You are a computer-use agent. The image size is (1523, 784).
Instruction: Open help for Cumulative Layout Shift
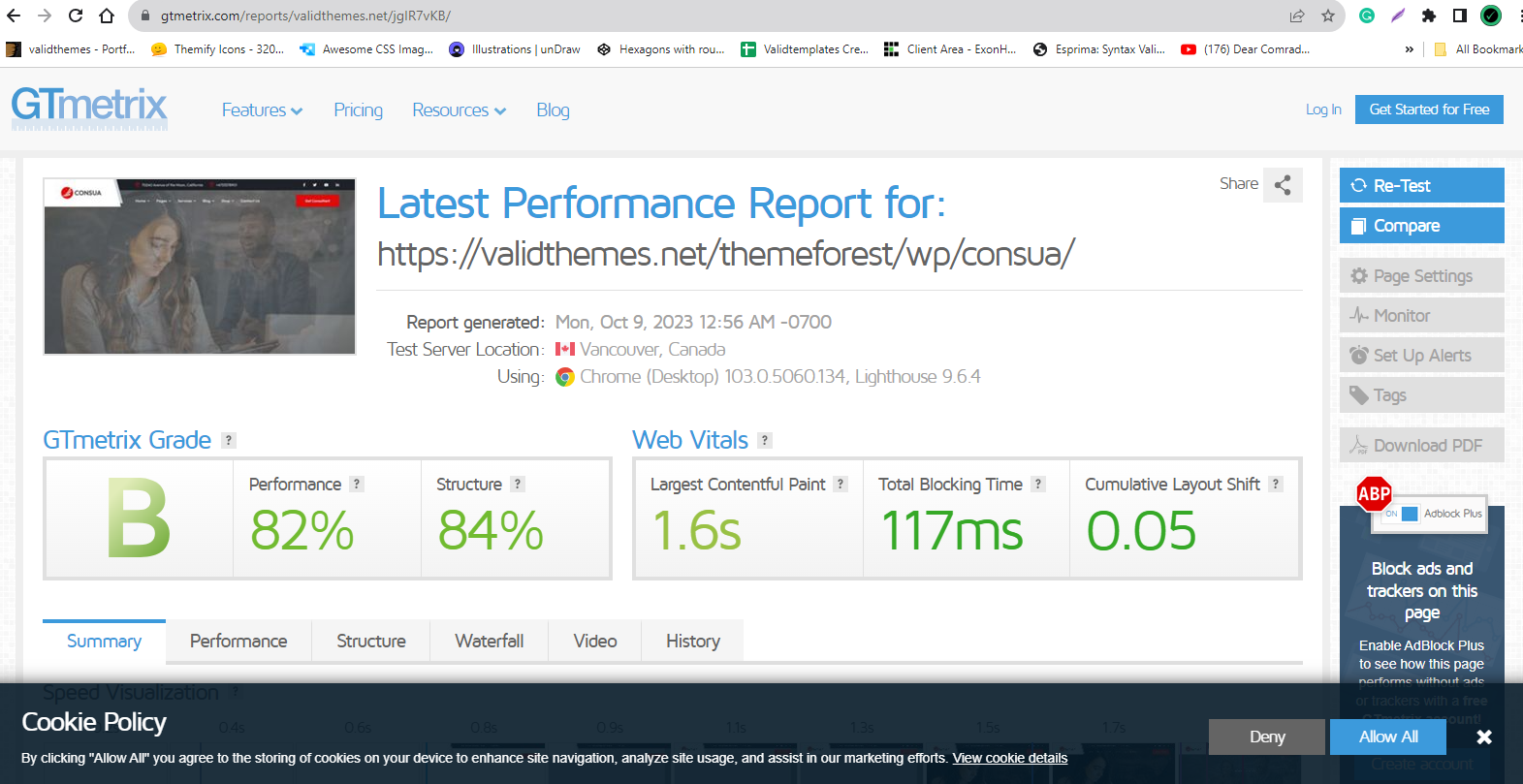(1276, 484)
